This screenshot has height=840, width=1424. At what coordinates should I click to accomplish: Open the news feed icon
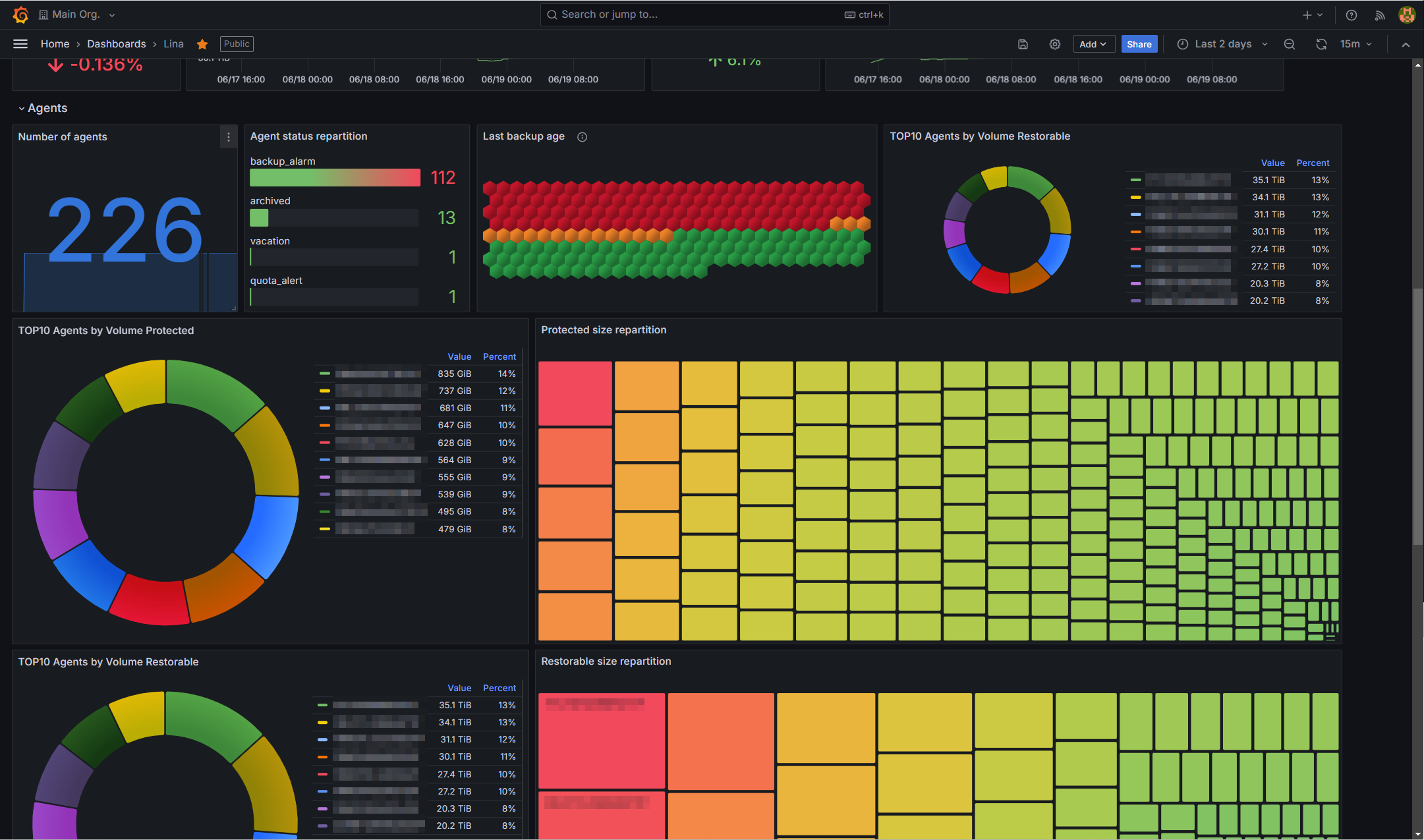tap(1379, 14)
